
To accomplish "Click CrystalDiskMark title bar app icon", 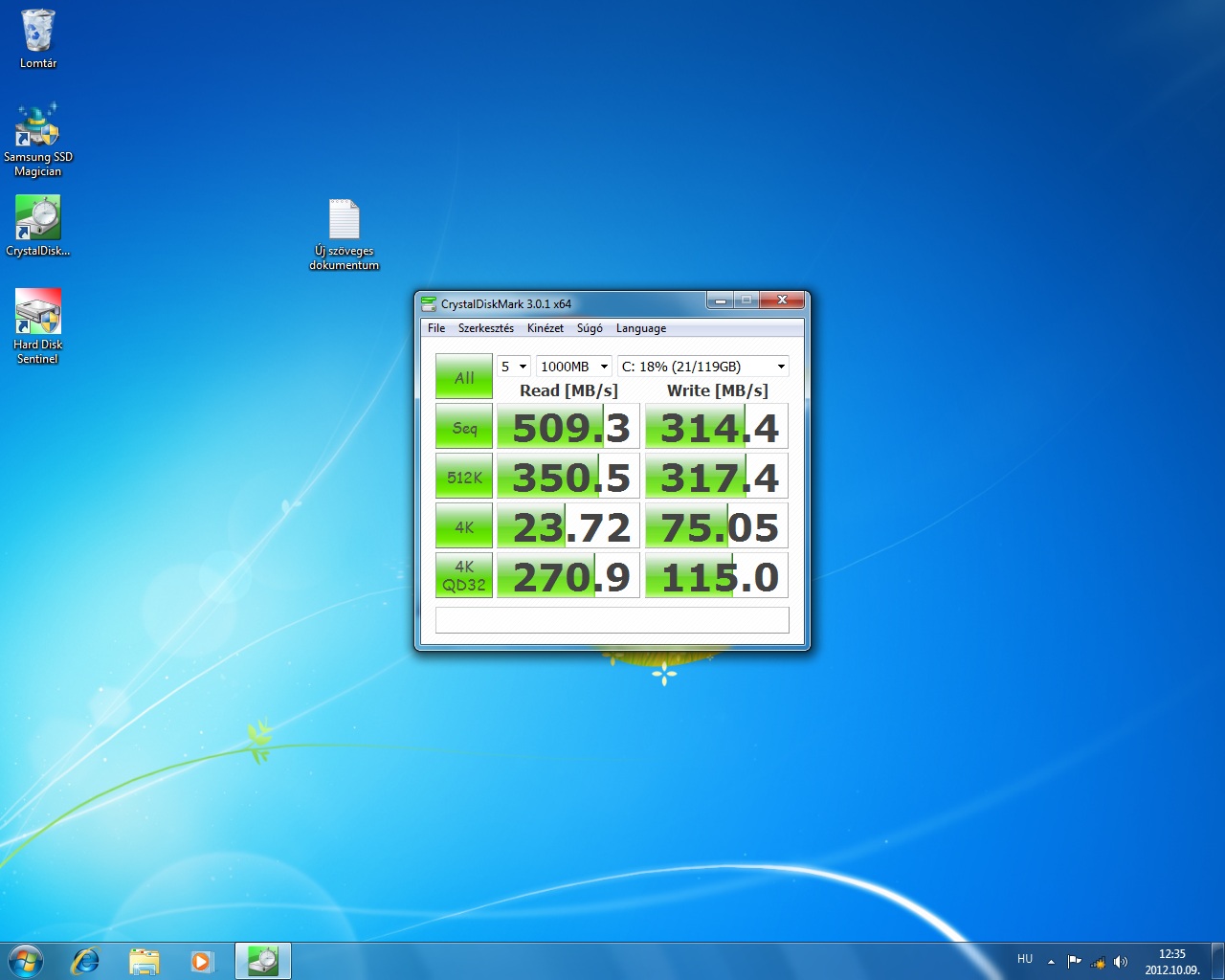I will (429, 303).
